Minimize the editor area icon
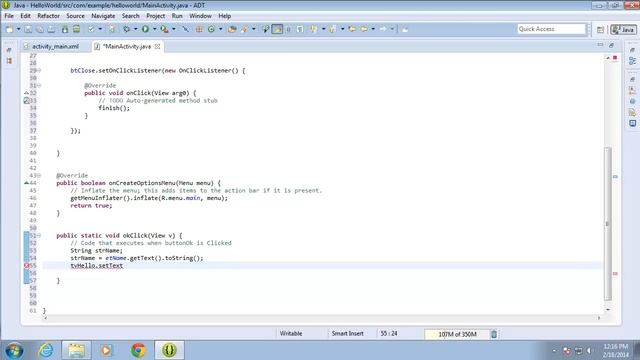This screenshot has height=360, width=640. [x=600, y=45]
